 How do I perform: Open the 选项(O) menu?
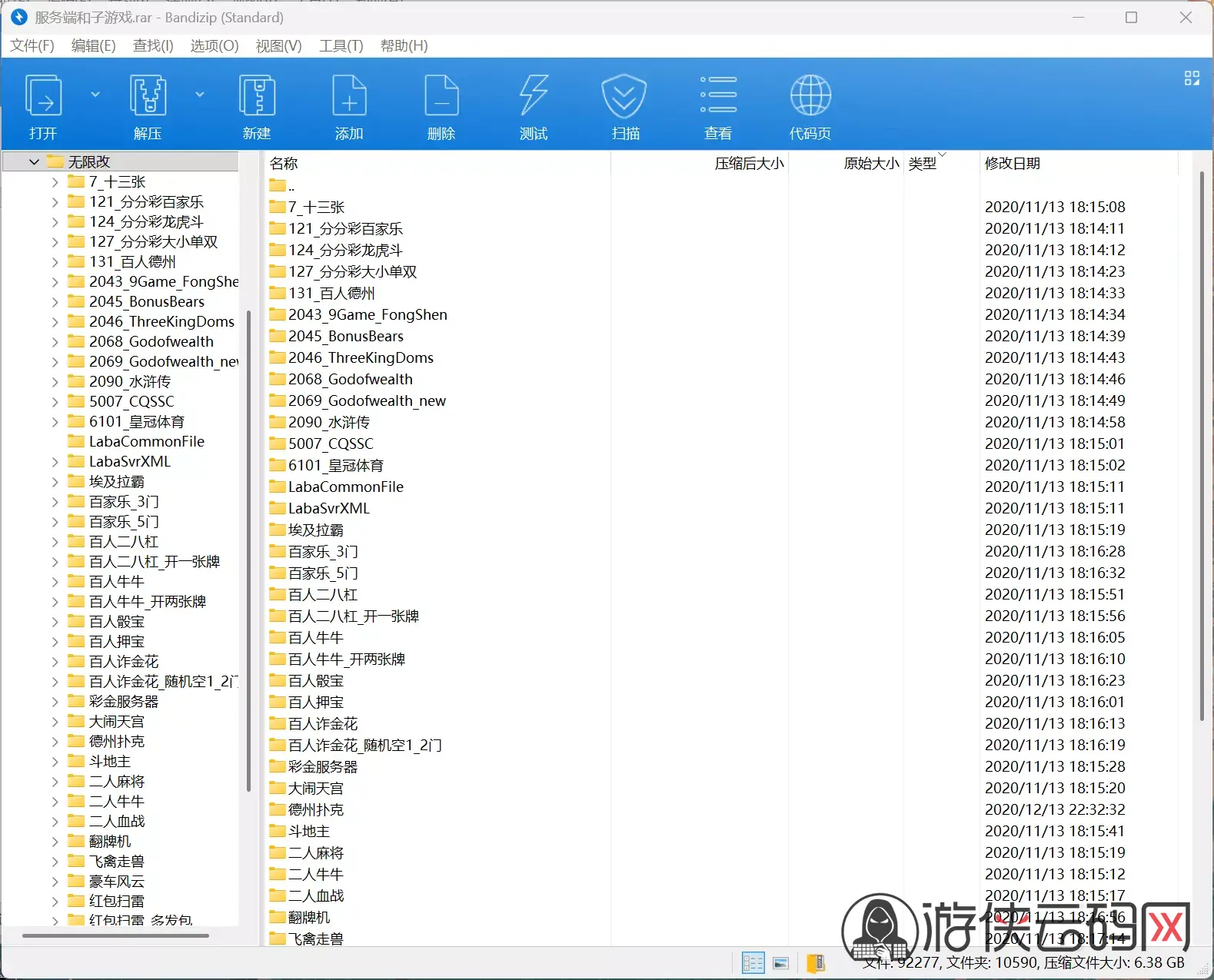click(x=215, y=45)
